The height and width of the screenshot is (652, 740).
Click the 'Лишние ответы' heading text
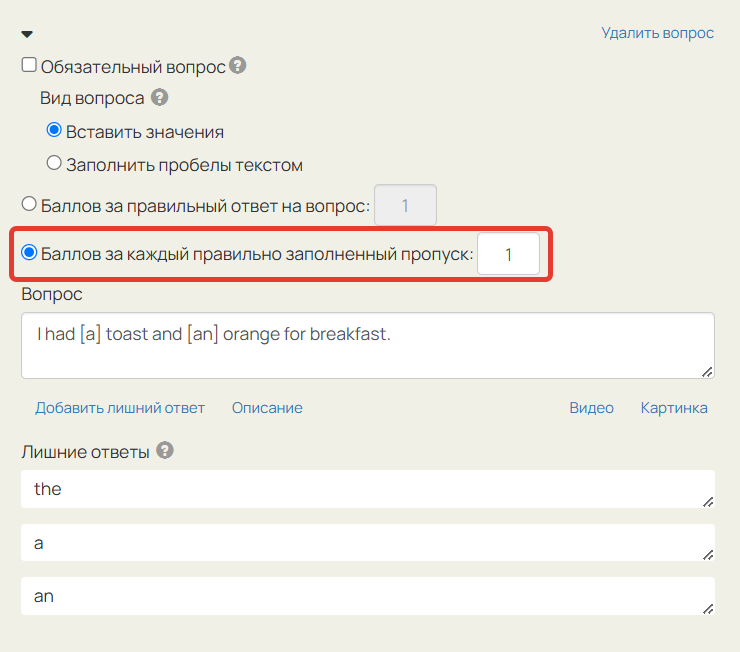point(85,452)
